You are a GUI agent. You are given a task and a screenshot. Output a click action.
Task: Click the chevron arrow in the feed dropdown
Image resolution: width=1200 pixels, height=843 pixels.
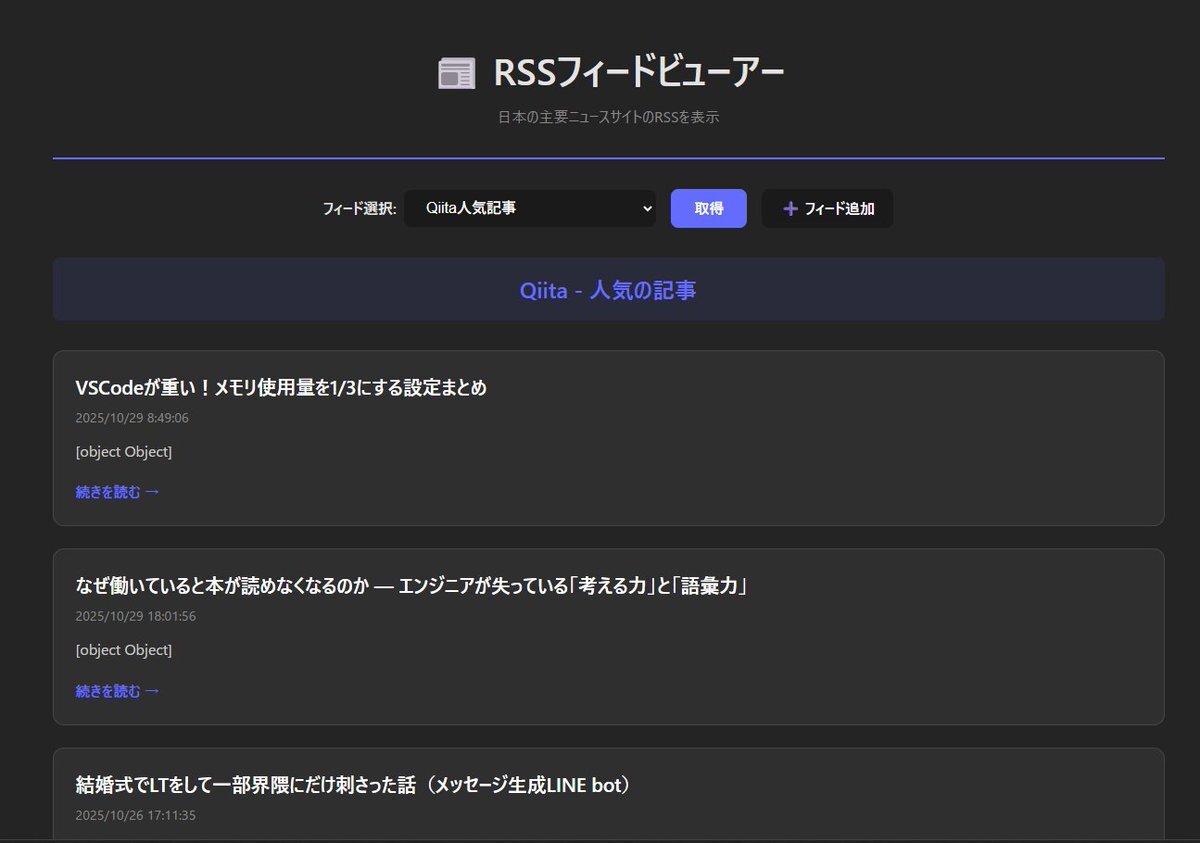pyautogui.click(x=647, y=209)
